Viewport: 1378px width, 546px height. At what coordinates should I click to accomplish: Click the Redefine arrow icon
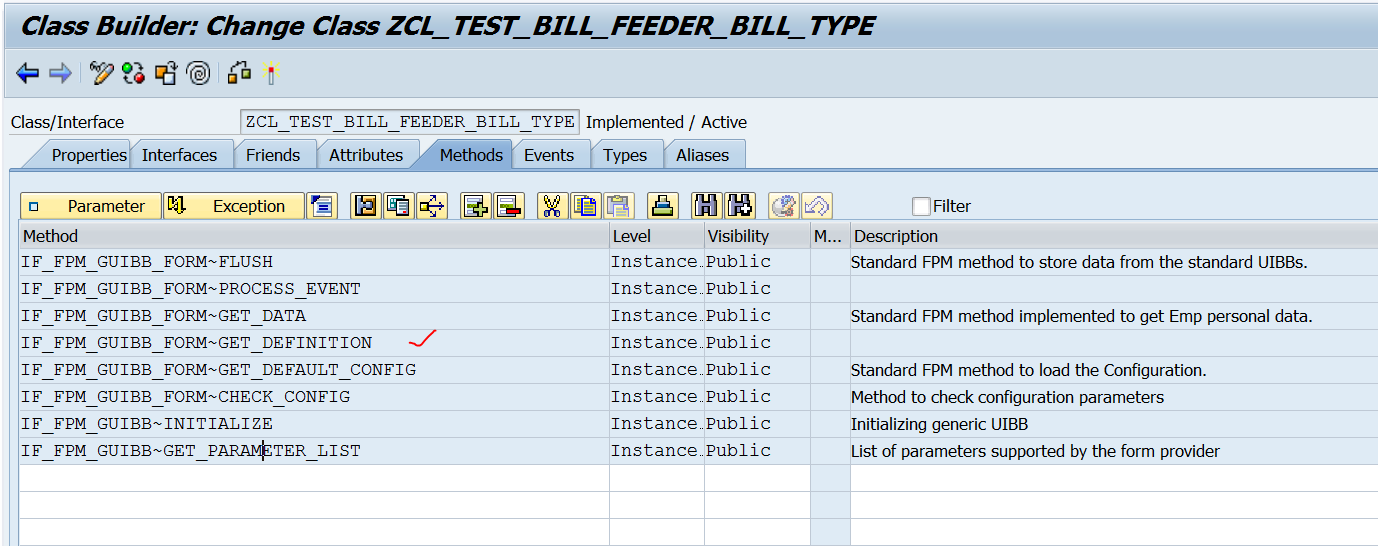432,206
